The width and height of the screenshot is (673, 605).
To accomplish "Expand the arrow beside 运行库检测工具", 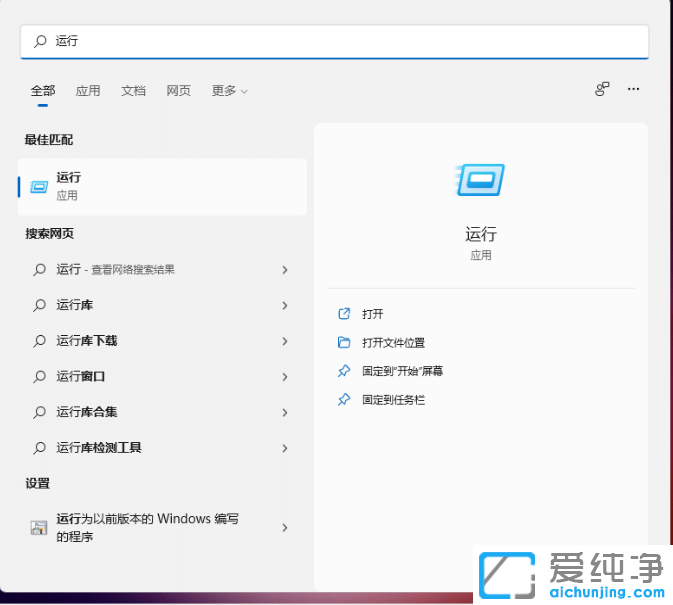I will (x=285, y=448).
